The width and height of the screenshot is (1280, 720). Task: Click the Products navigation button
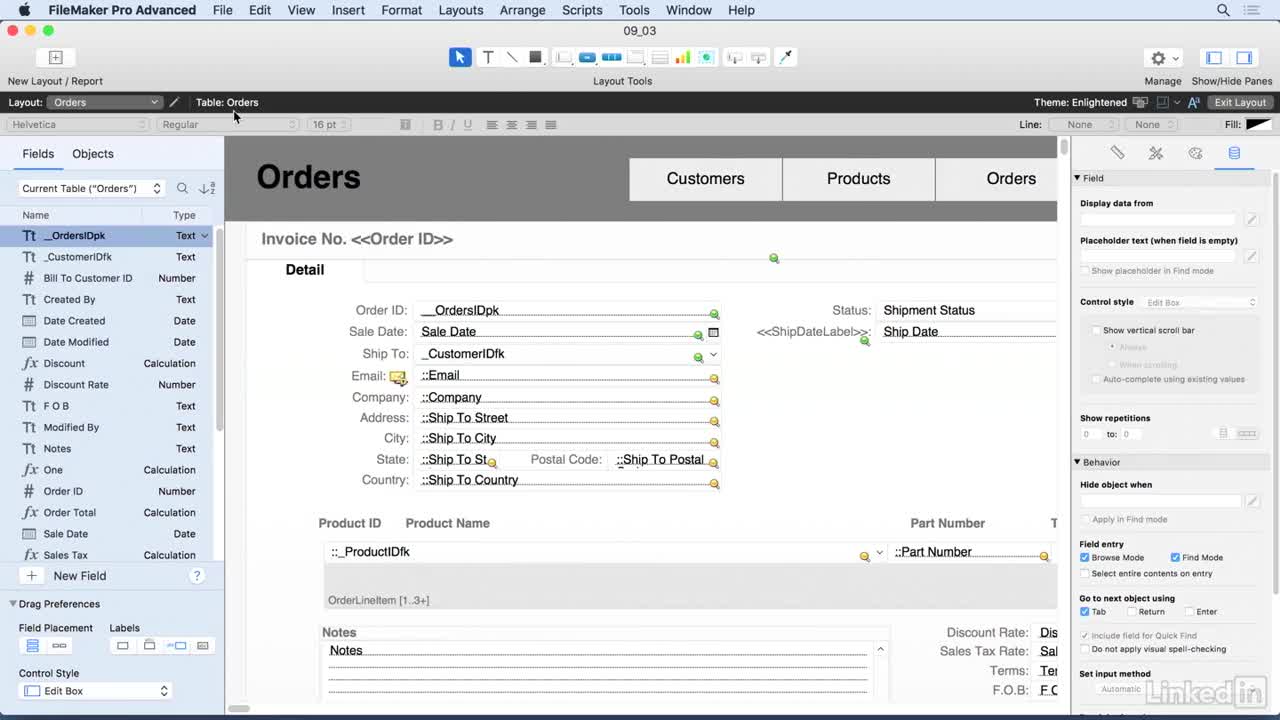tap(859, 179)
